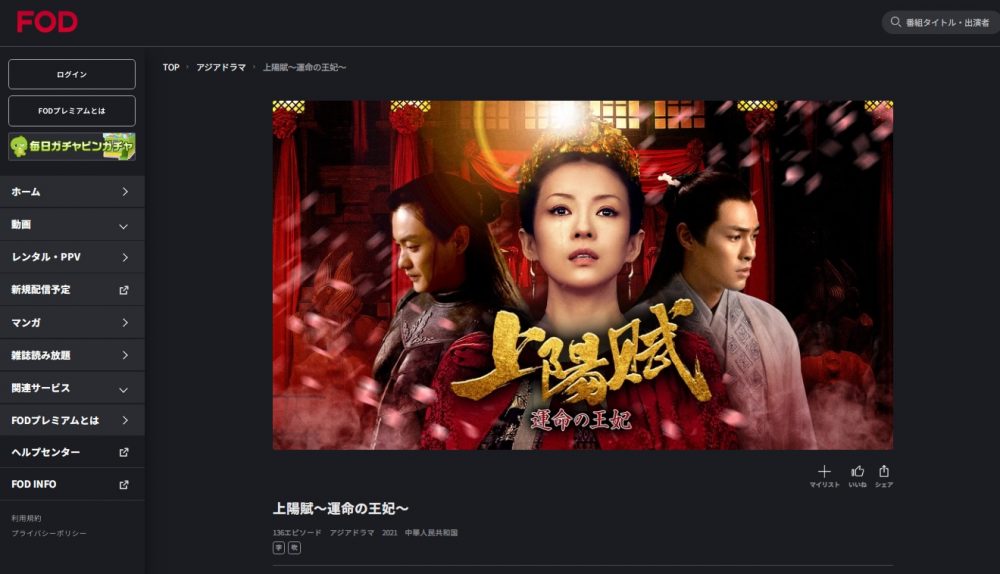The image size is (1000, 574).
Task: Add show to My List plus icon
Action: 824,471
